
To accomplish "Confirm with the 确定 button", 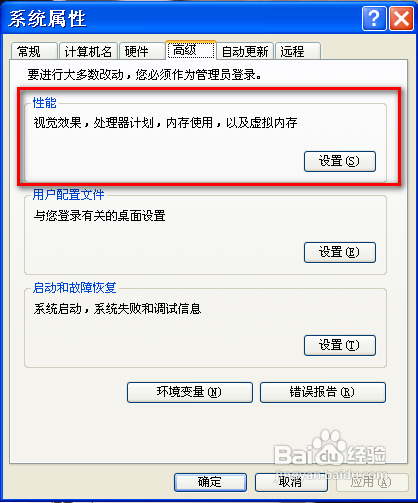I will click(x=210, y=482).
